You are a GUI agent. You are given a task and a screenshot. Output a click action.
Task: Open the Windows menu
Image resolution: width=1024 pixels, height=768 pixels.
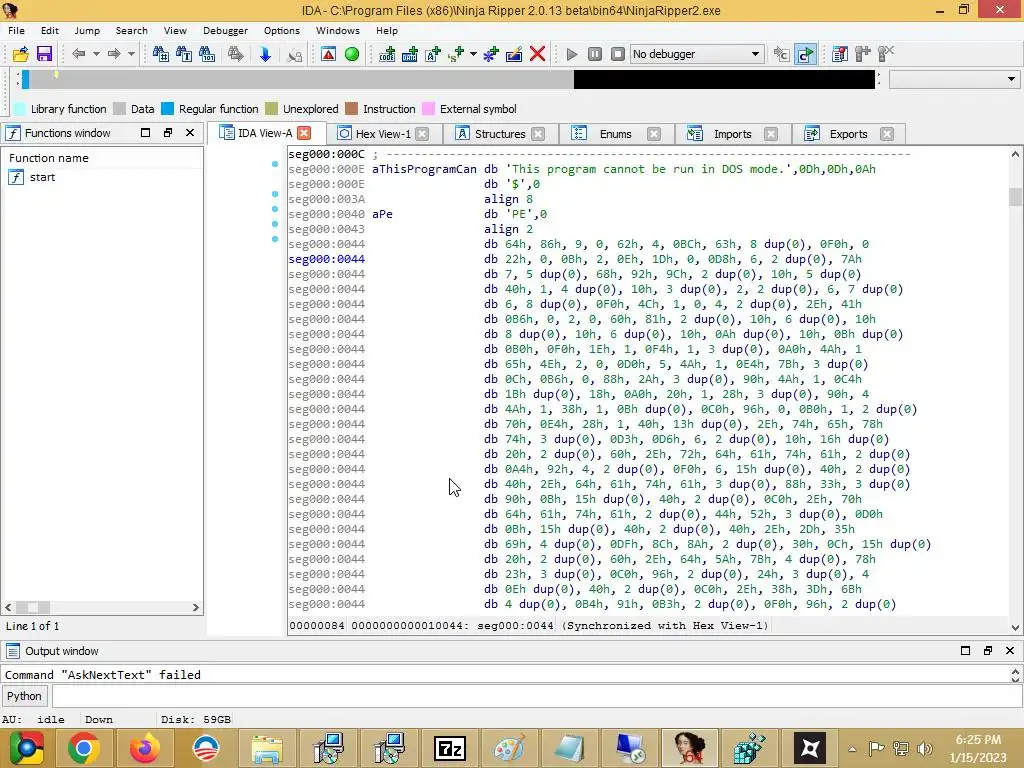(338, 31)
